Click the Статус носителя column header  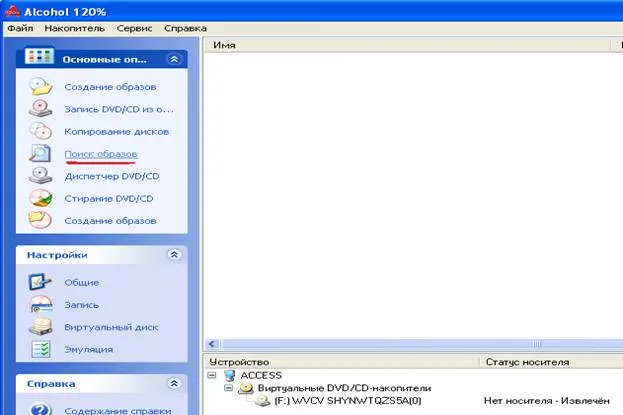pyautogui.click(x=551, y=362)
